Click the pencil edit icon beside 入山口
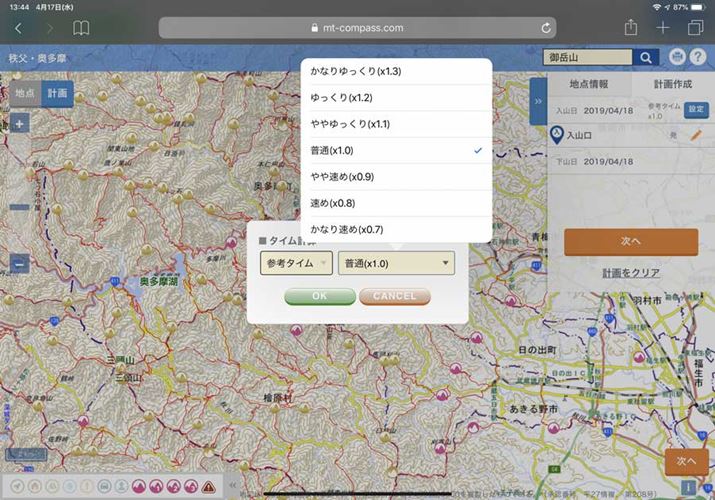The height and width of the screenshot is (500, 715). point(696,134)
